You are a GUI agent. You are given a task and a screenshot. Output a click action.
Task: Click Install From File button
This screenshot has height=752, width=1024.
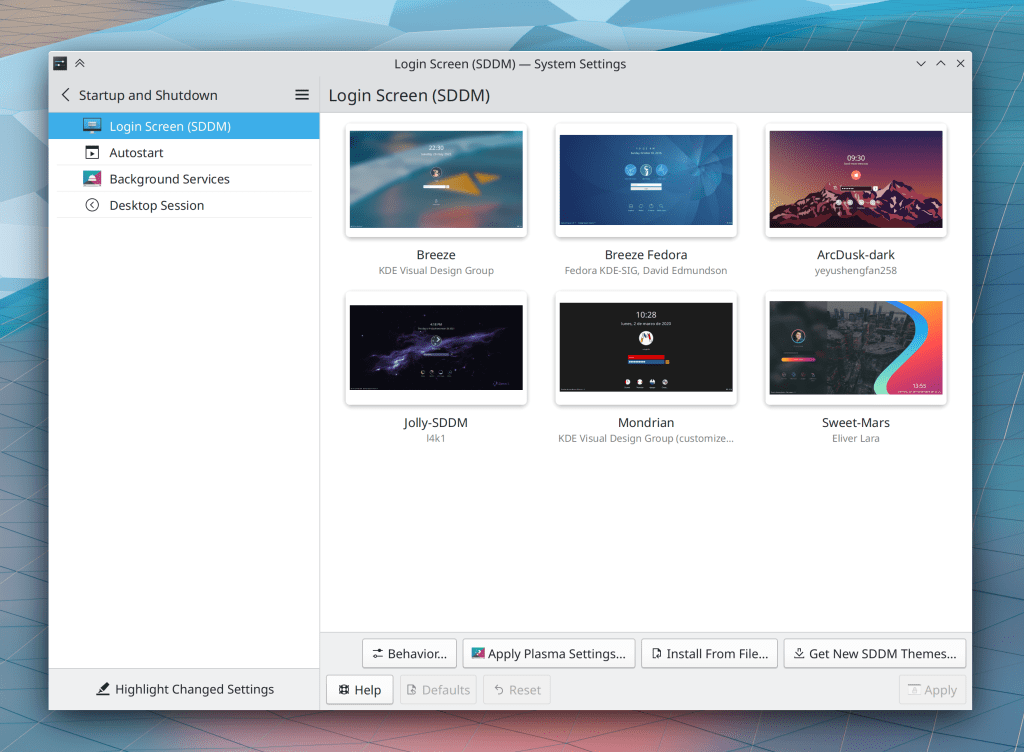(x=709, y=654)
